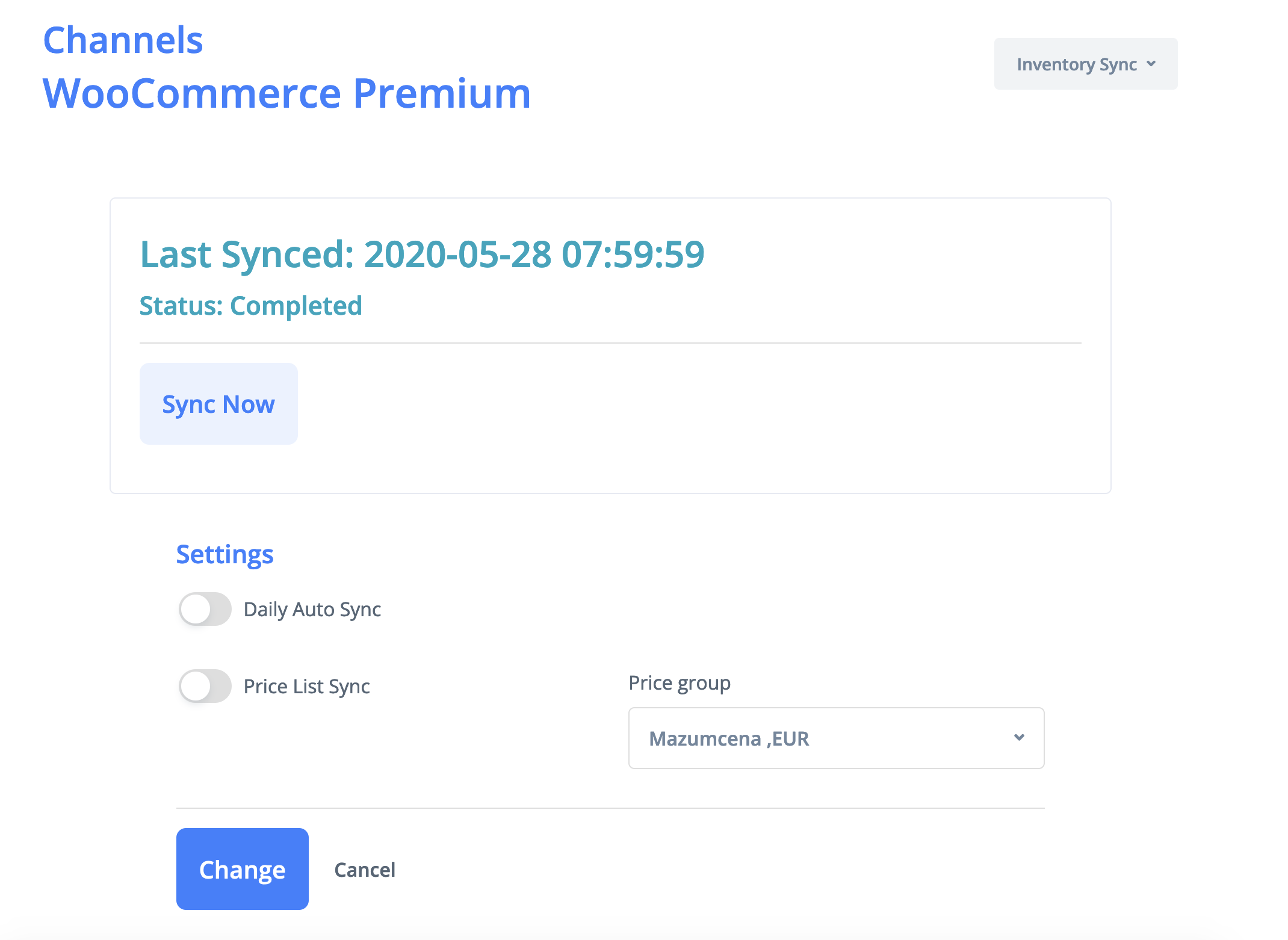Viewport: 1288px width, 940px height.
Task: Click the WooCommerce Premium heading
Action: pos(286,93)
